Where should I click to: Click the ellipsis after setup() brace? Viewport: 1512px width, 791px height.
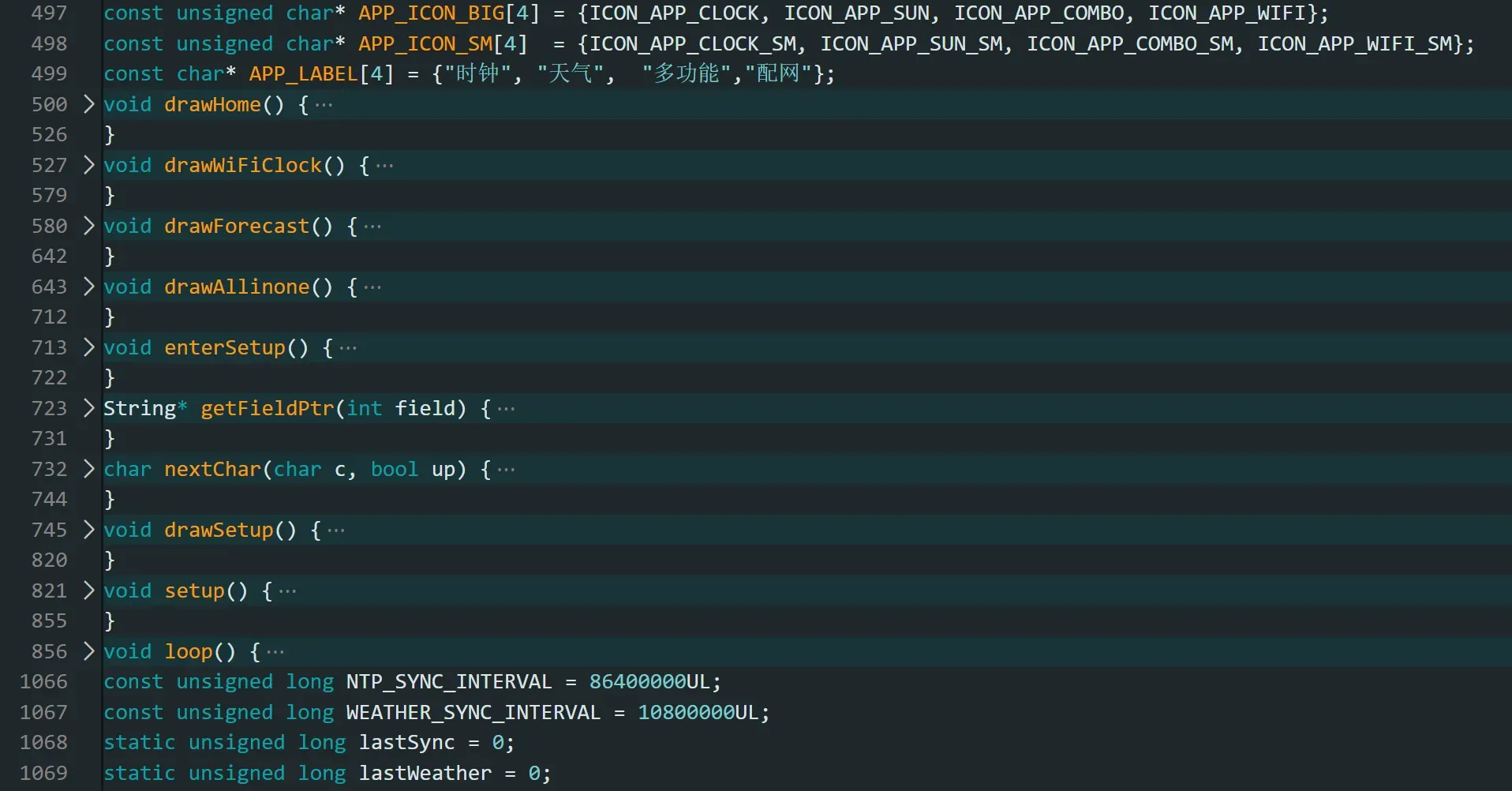tap(287, 591)
